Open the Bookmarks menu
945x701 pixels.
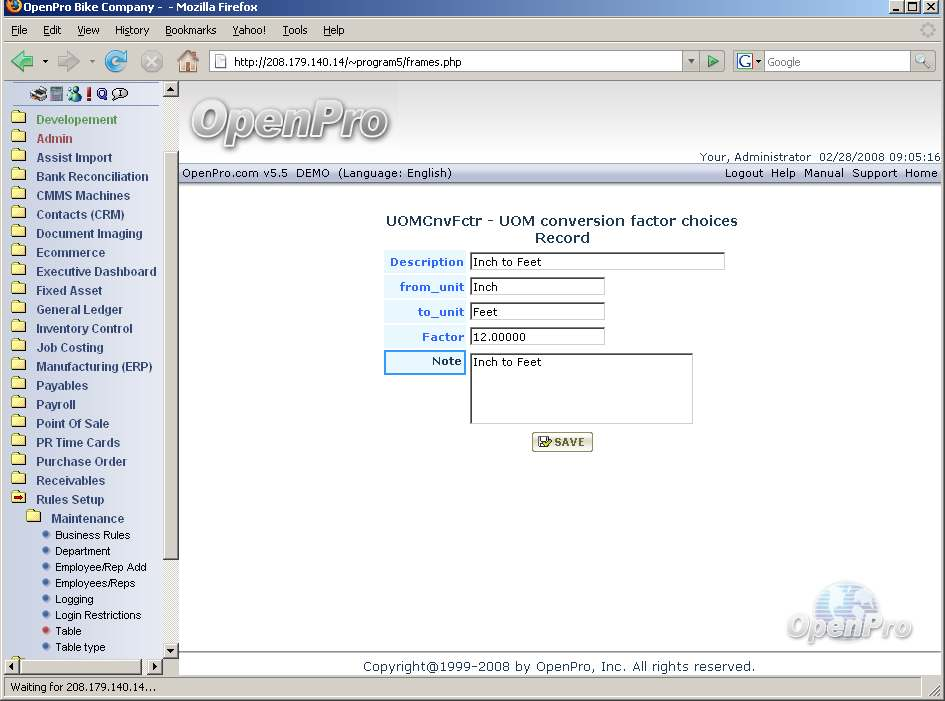point(190,31)
